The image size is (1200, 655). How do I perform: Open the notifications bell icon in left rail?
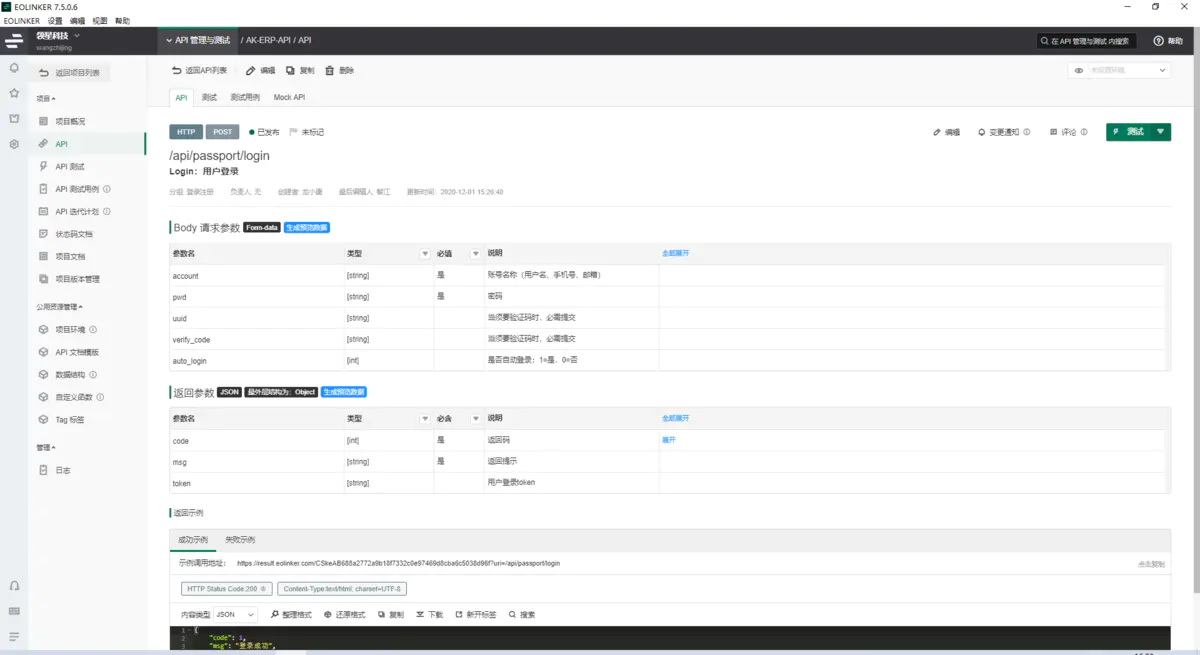click(14, 68)
